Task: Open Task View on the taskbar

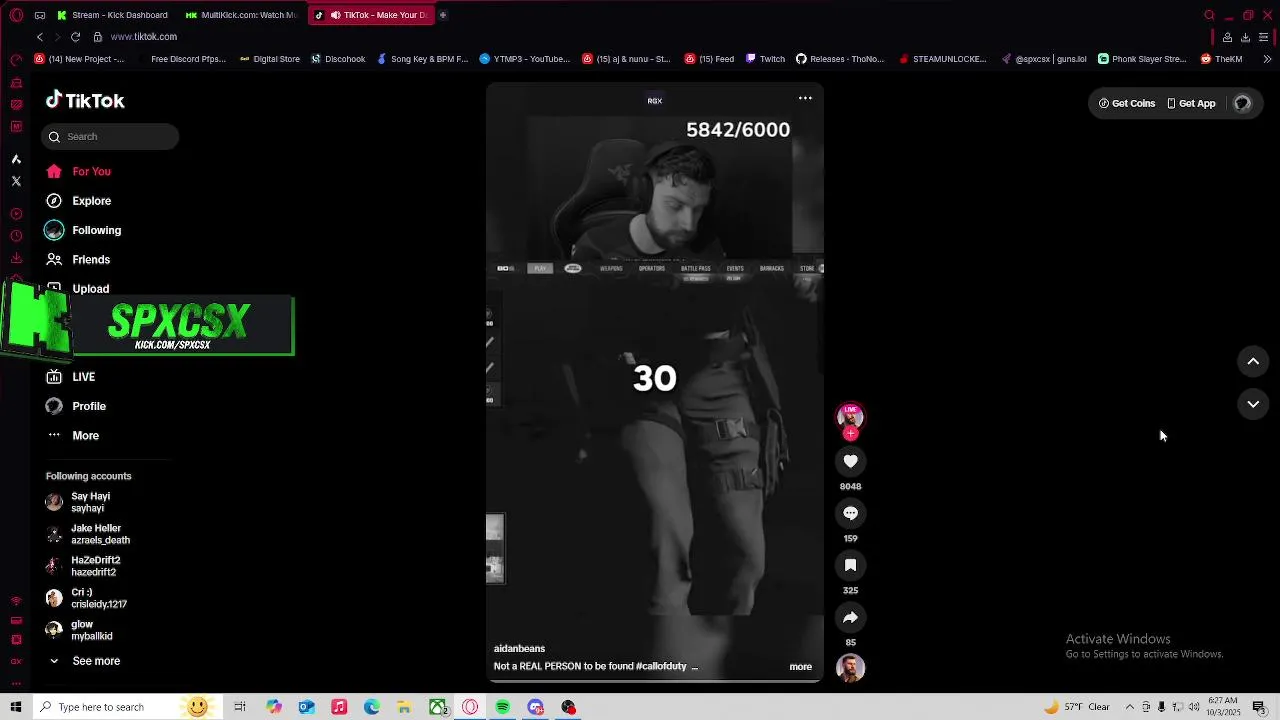Action: [x=240, y=707]
